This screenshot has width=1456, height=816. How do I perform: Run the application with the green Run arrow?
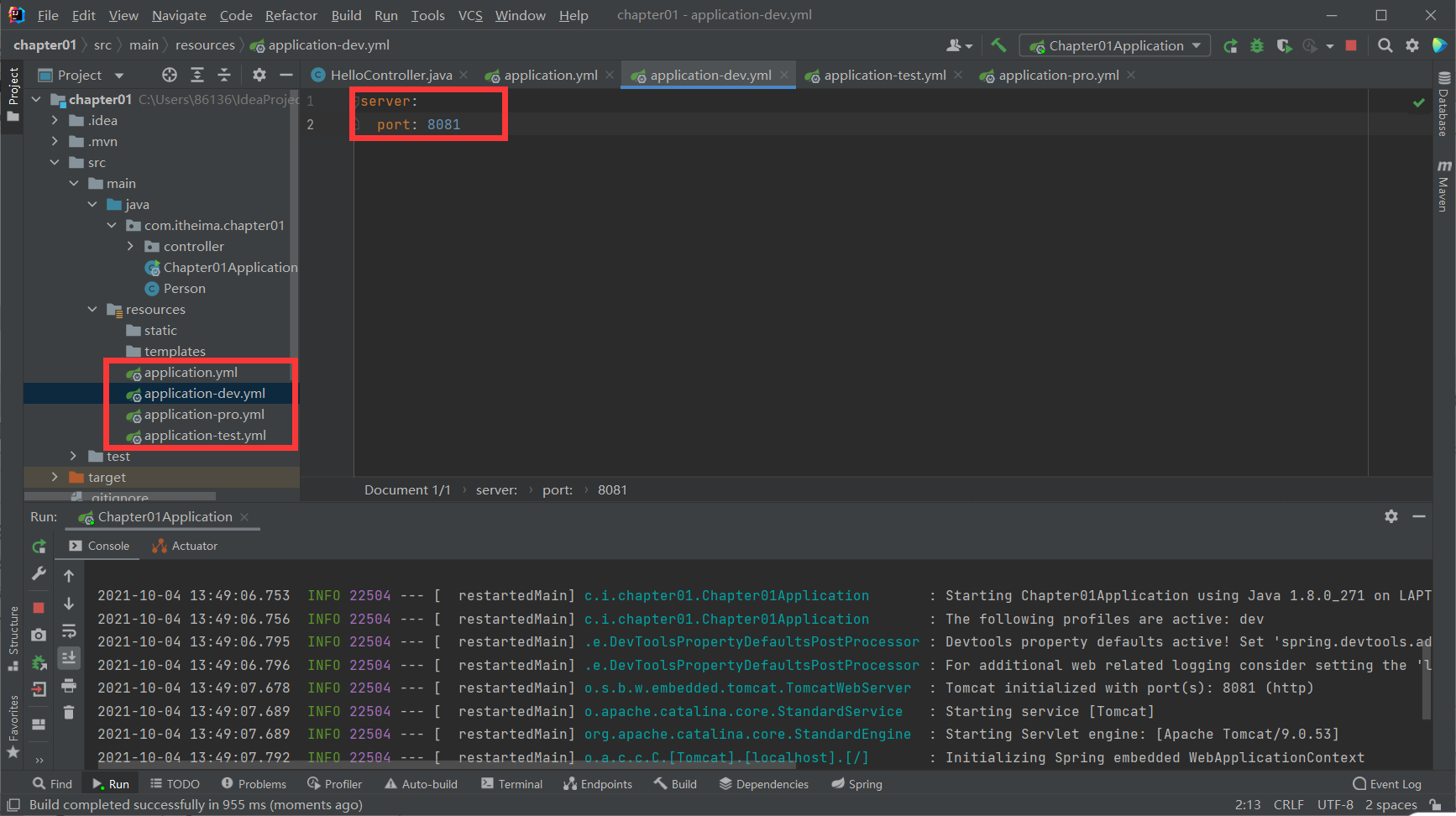click(1230, 45)
